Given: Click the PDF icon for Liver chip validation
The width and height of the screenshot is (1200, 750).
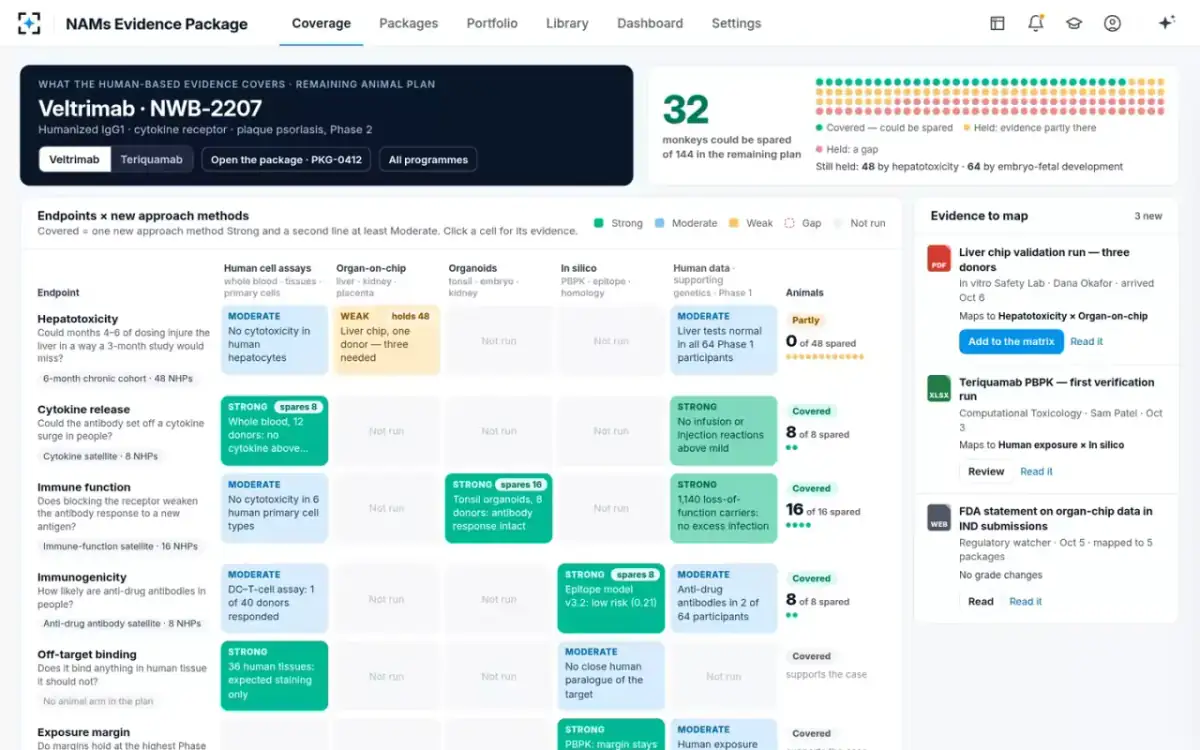Looking at the screenshot, I should (x=939, y=258).
